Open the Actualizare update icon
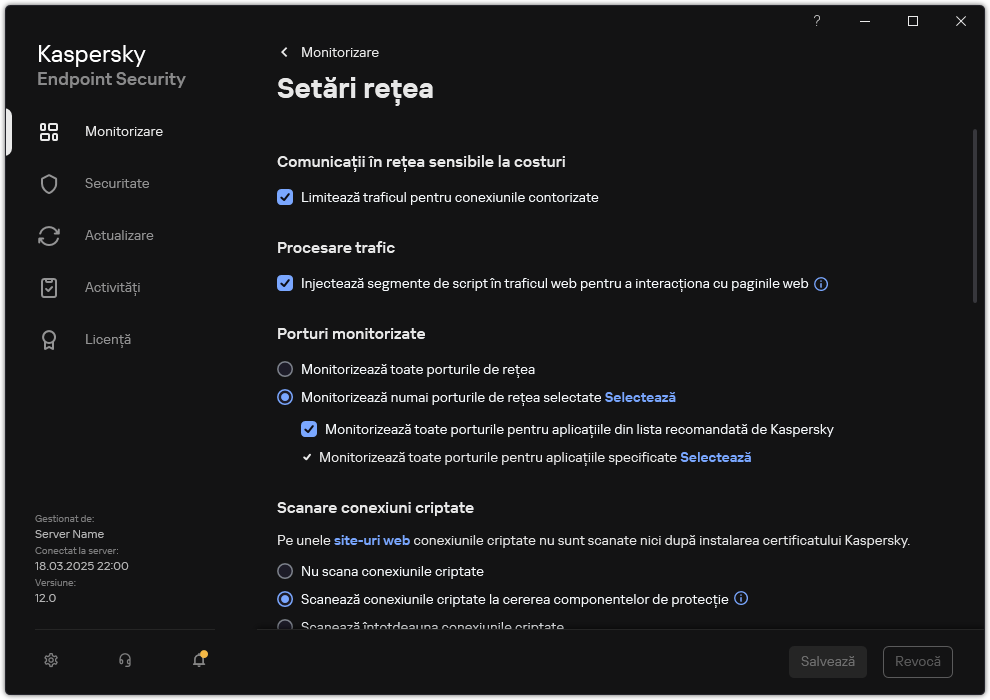The width and height of the screenshot is (990, 700). [49, 235]
